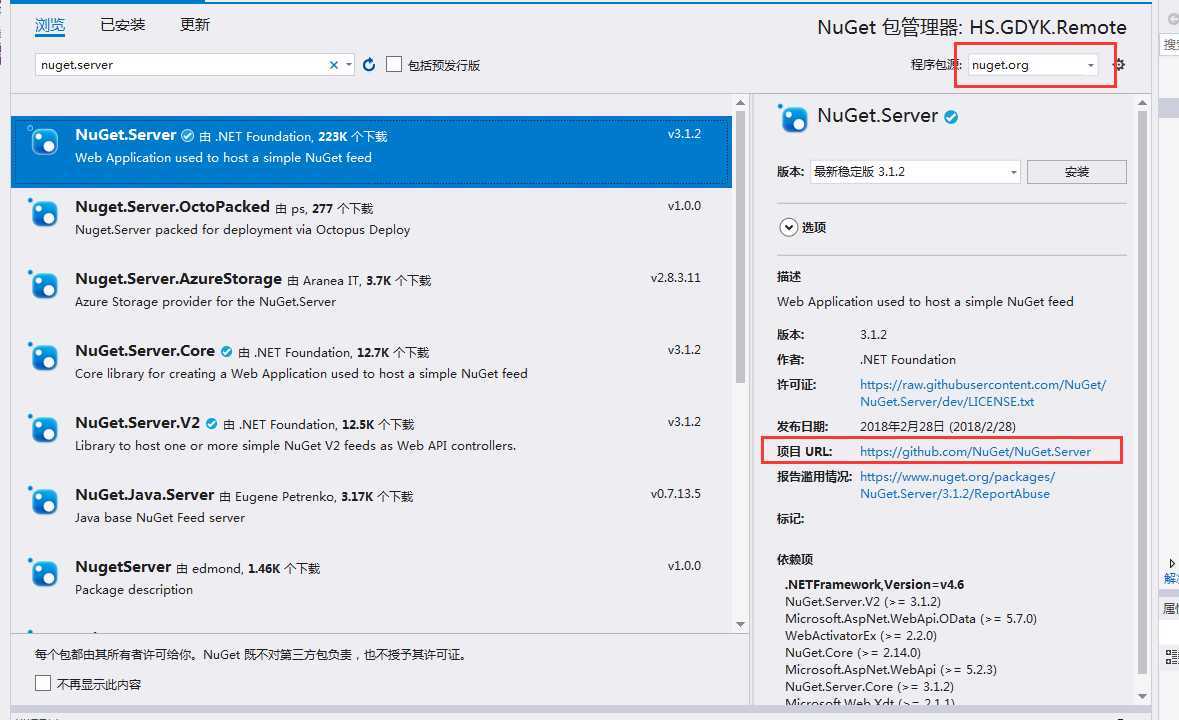Viewport: 1179px width, 720px height.
Task: Click dependency NuGet.Server.V2 (>= 3.1.2)
Action: point(862,601)
